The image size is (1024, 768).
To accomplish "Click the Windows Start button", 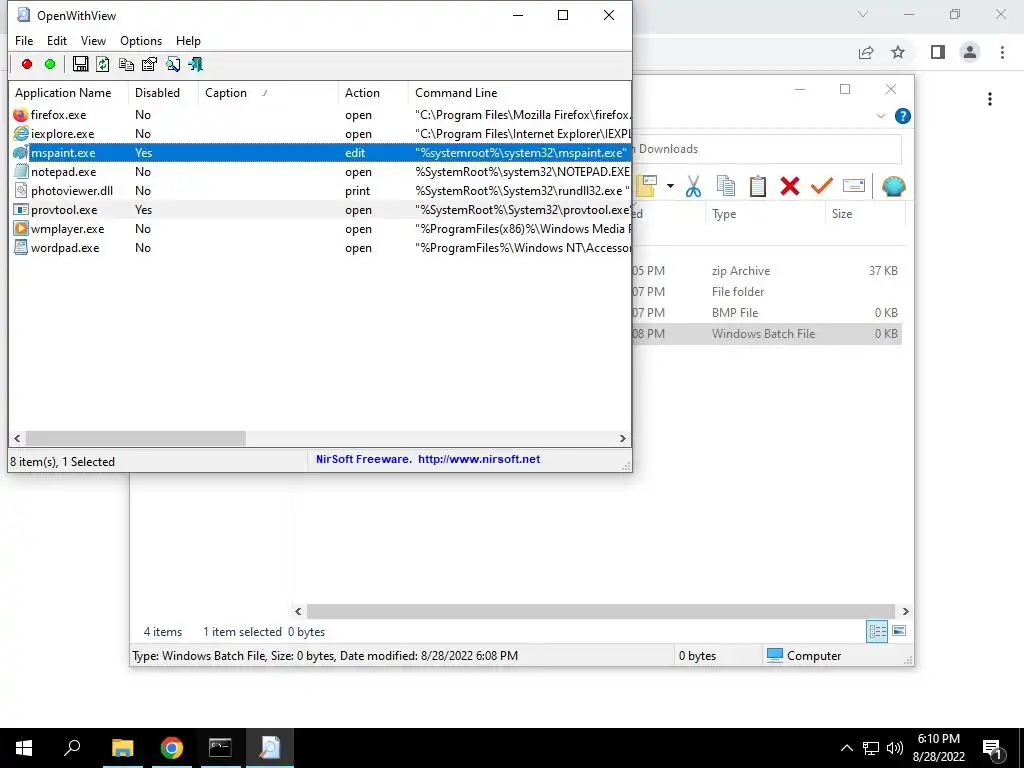I will (24, 748).
